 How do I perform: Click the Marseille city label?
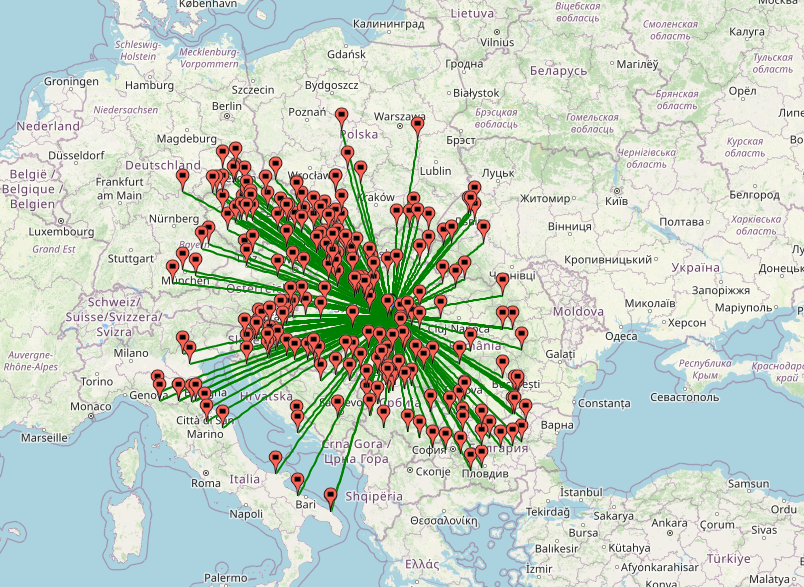[45, 438]
